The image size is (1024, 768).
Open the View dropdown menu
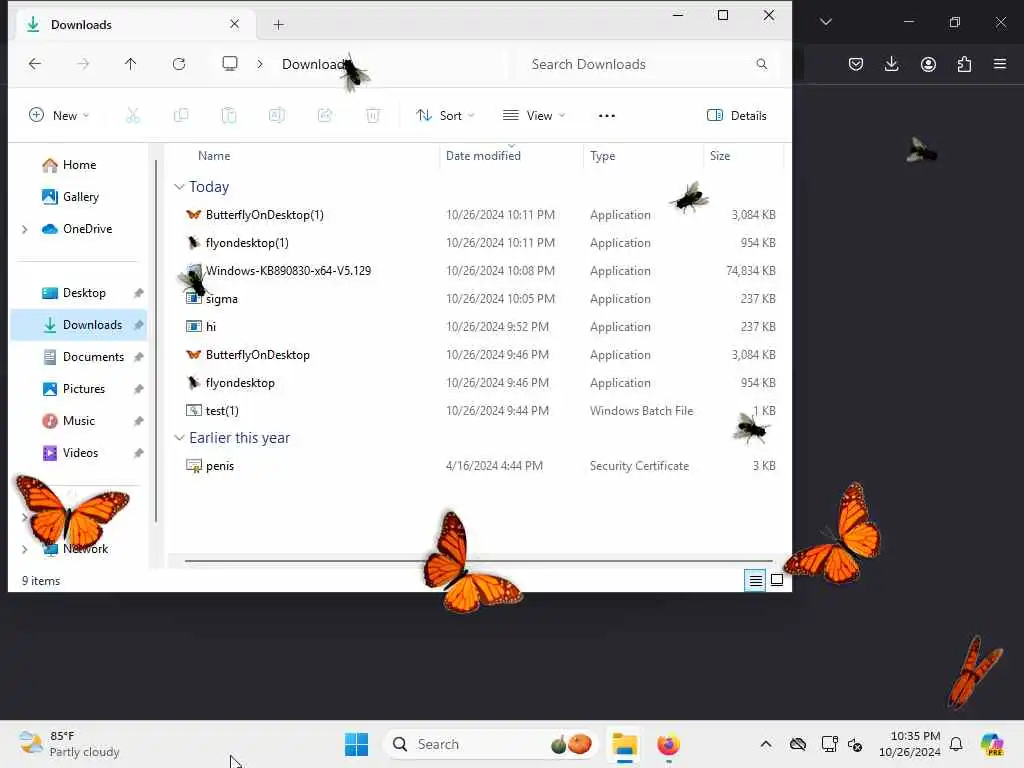coord(534,116)
